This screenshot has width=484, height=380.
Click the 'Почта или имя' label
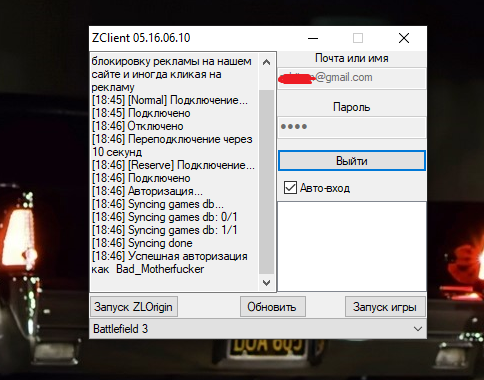(x=352, y=58)
